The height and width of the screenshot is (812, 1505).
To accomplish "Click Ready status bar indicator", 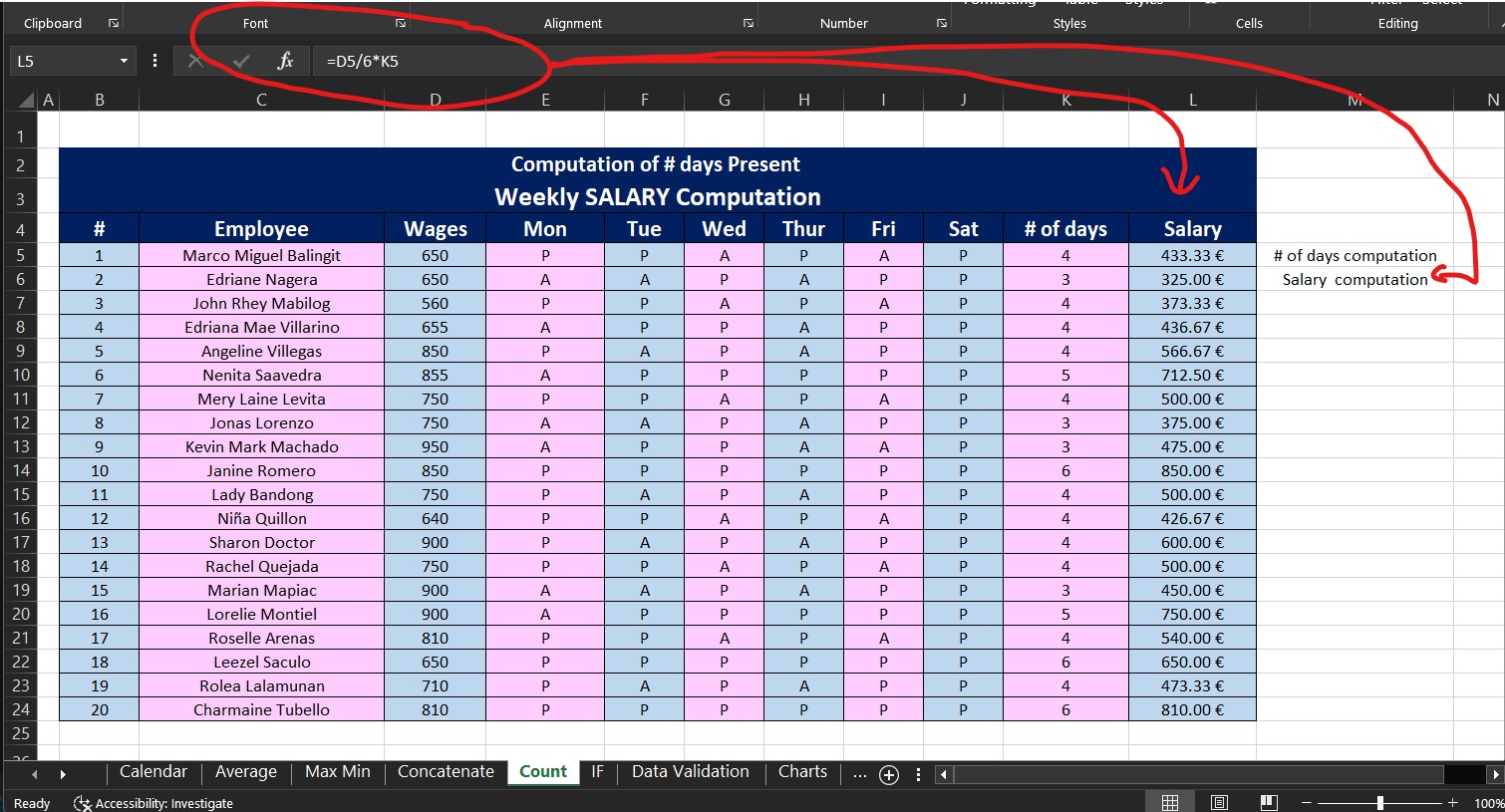I will click(x=32, y=803).
